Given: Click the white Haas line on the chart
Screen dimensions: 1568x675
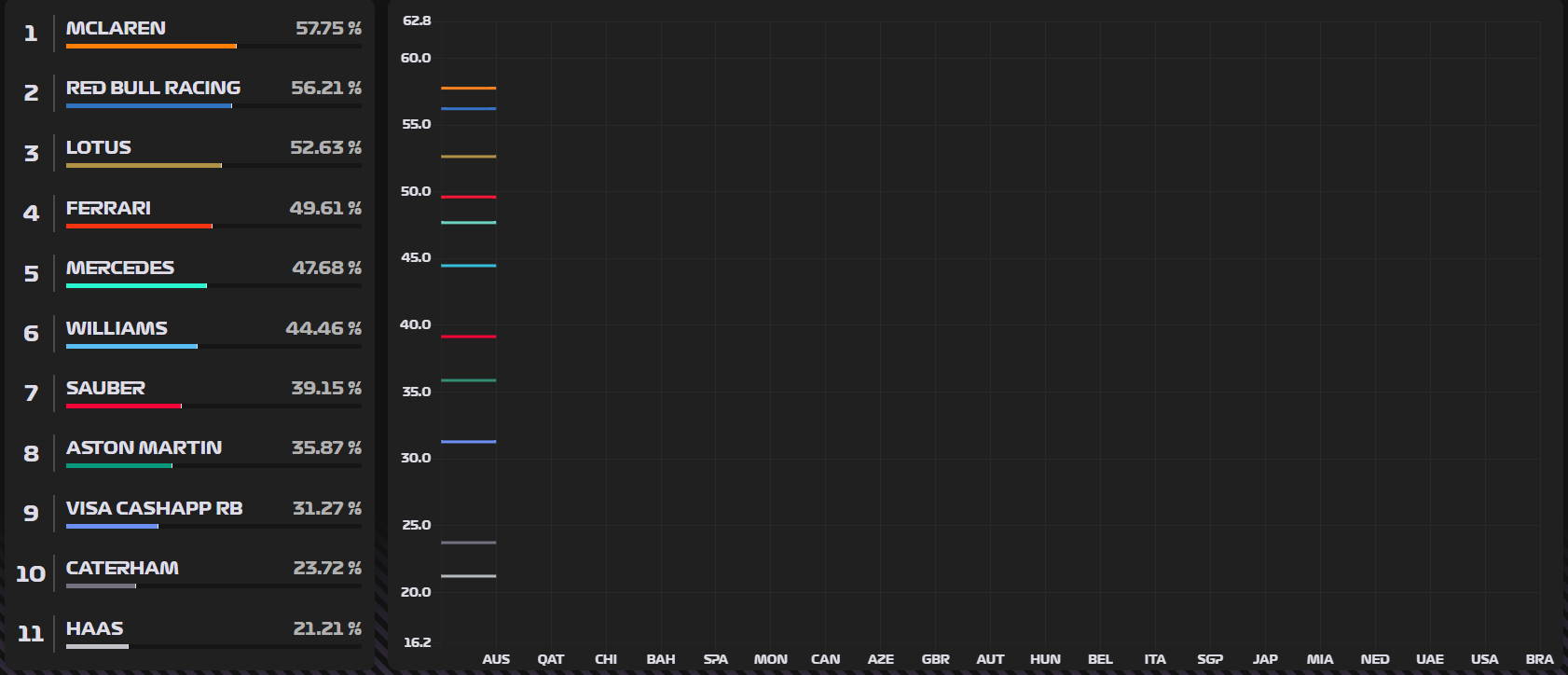Looking at the screenshot, I should [468, 576].
